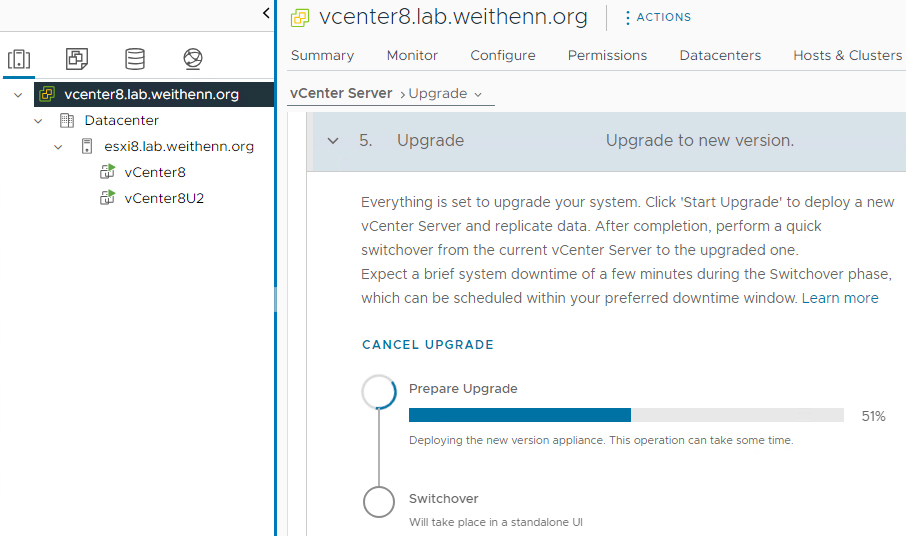Collapse step 5 Upgrade section

pyautogui.click(x=333, y=140)
